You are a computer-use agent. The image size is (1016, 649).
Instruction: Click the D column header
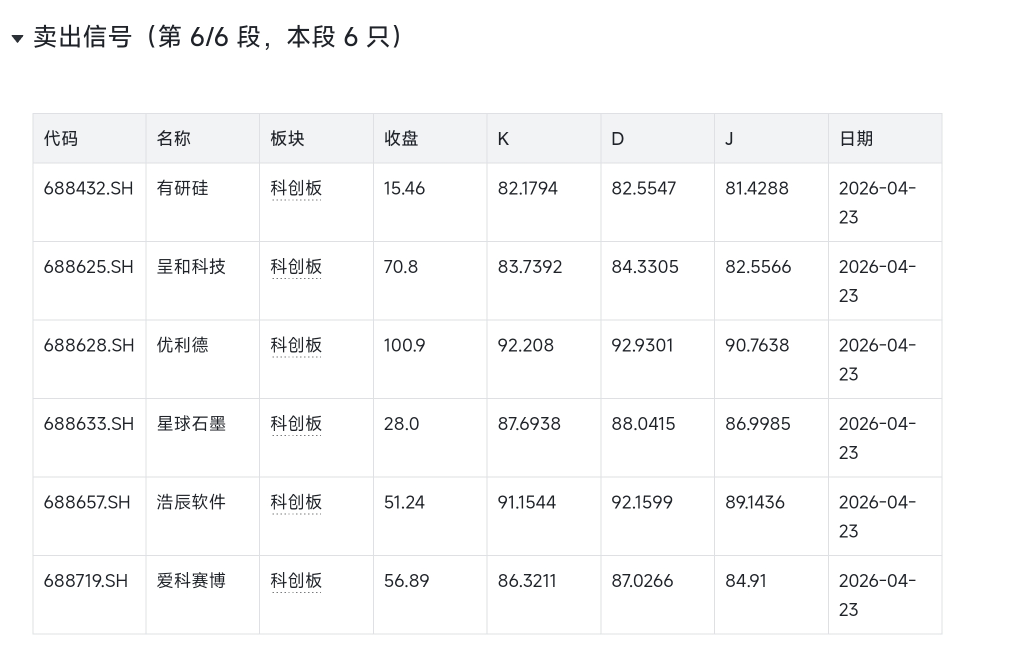point(618,139)
